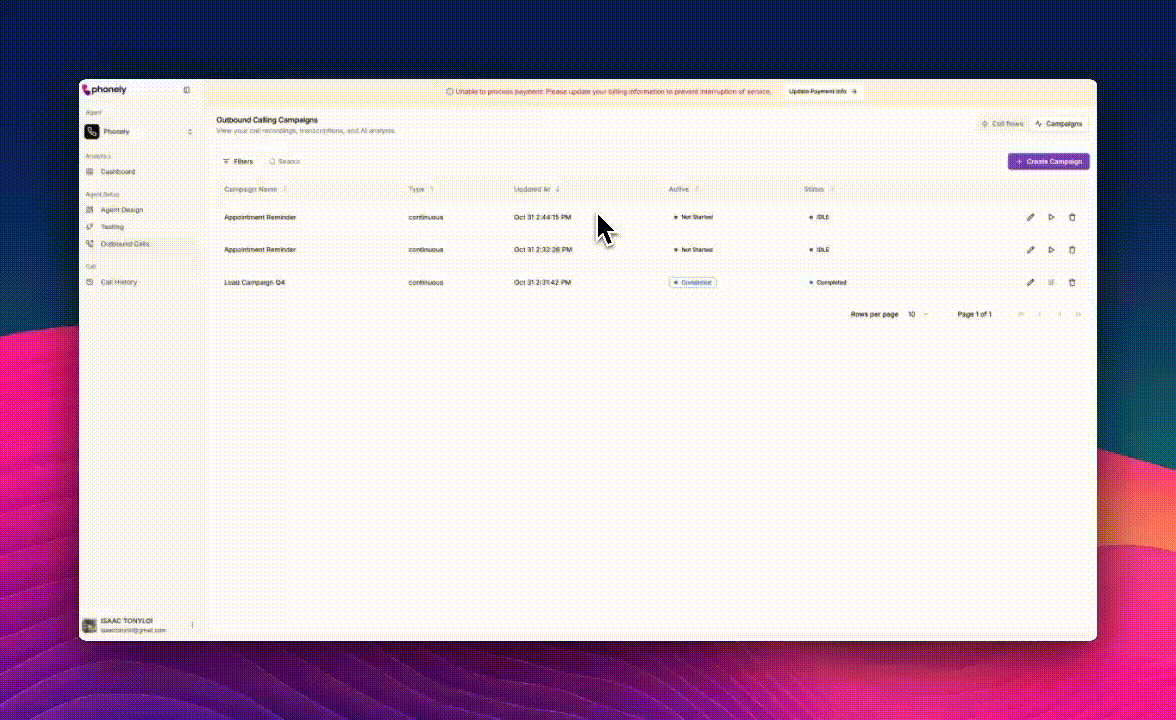Switch to the Campaigns tab
This screenshot has width=1176, height=720.
(1058, 124)
